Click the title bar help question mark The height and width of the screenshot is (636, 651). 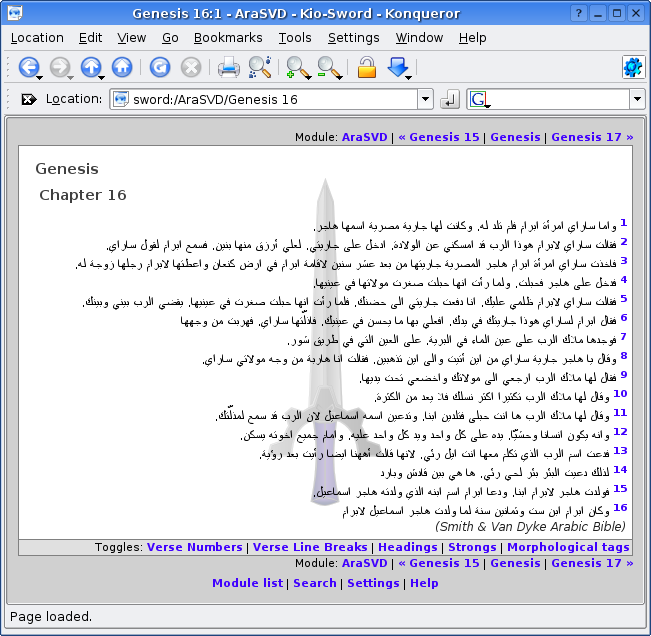[x=579, y=14]
